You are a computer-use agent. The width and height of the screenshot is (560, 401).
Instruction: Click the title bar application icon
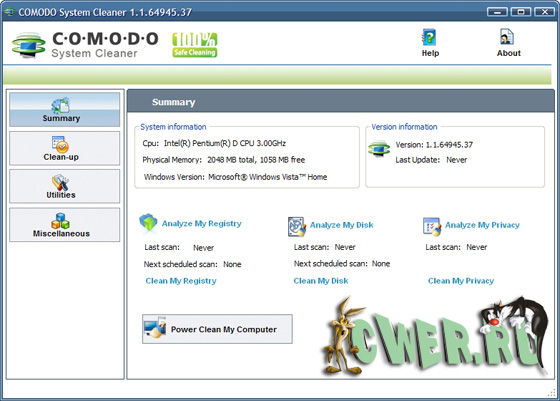[9, 12]
